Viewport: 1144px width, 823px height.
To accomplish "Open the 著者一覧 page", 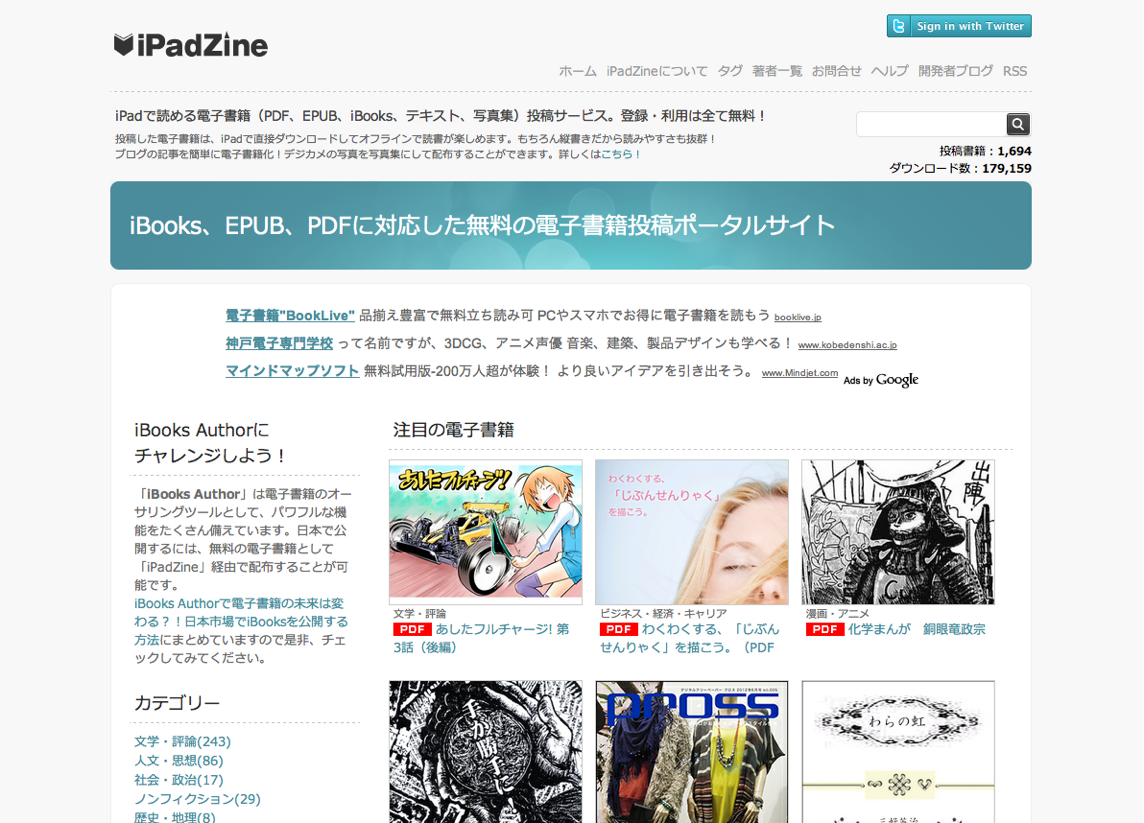I will (x=777, y=71).
